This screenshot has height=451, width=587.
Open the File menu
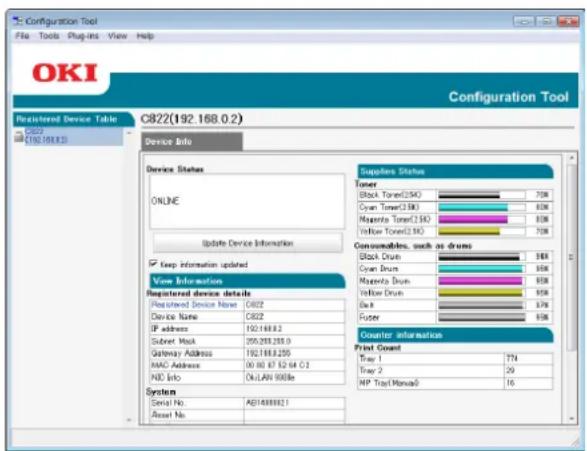pyautogui.click(x=22, y=36)
